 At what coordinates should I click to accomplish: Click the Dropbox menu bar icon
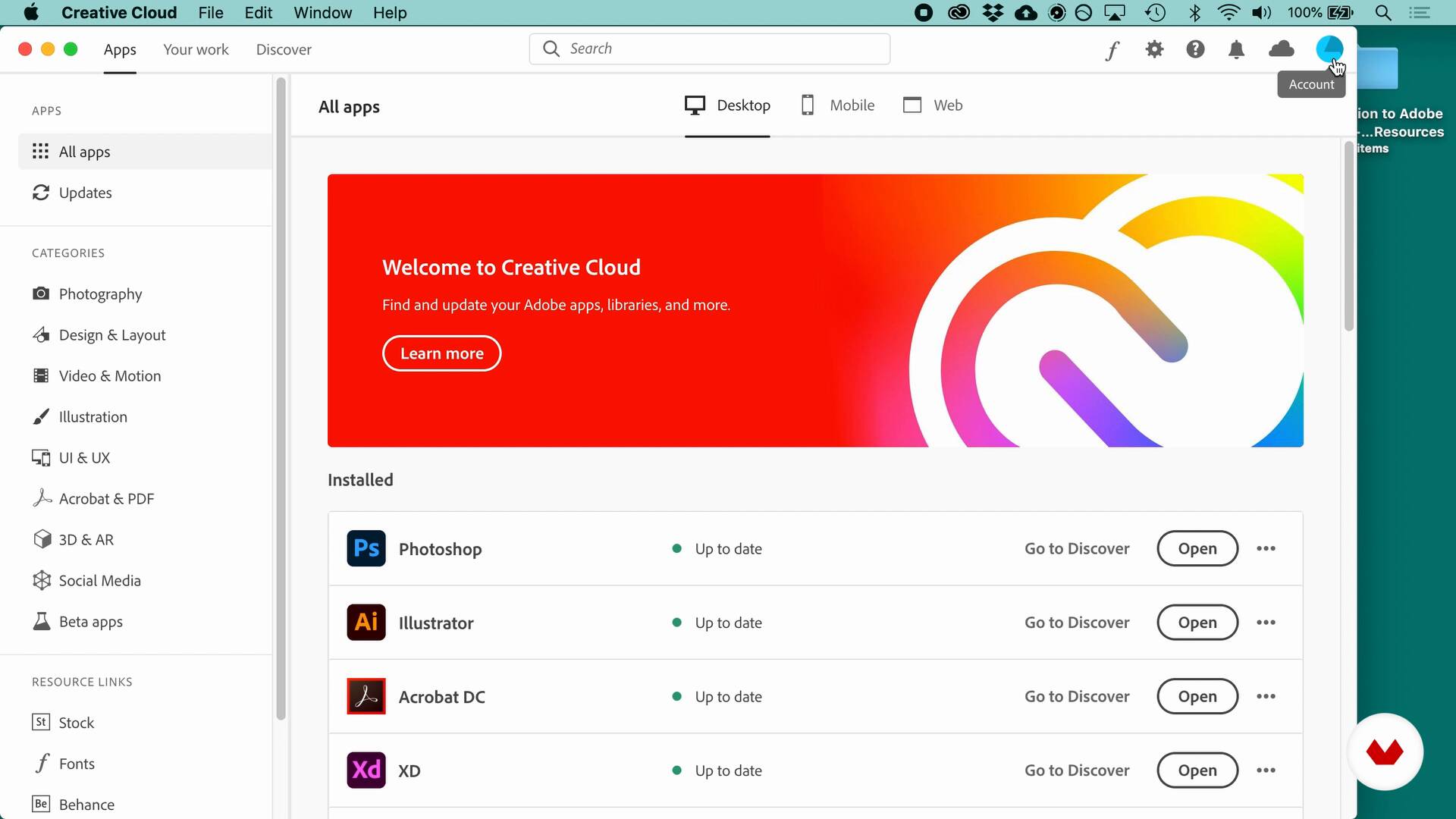point(993,12)
